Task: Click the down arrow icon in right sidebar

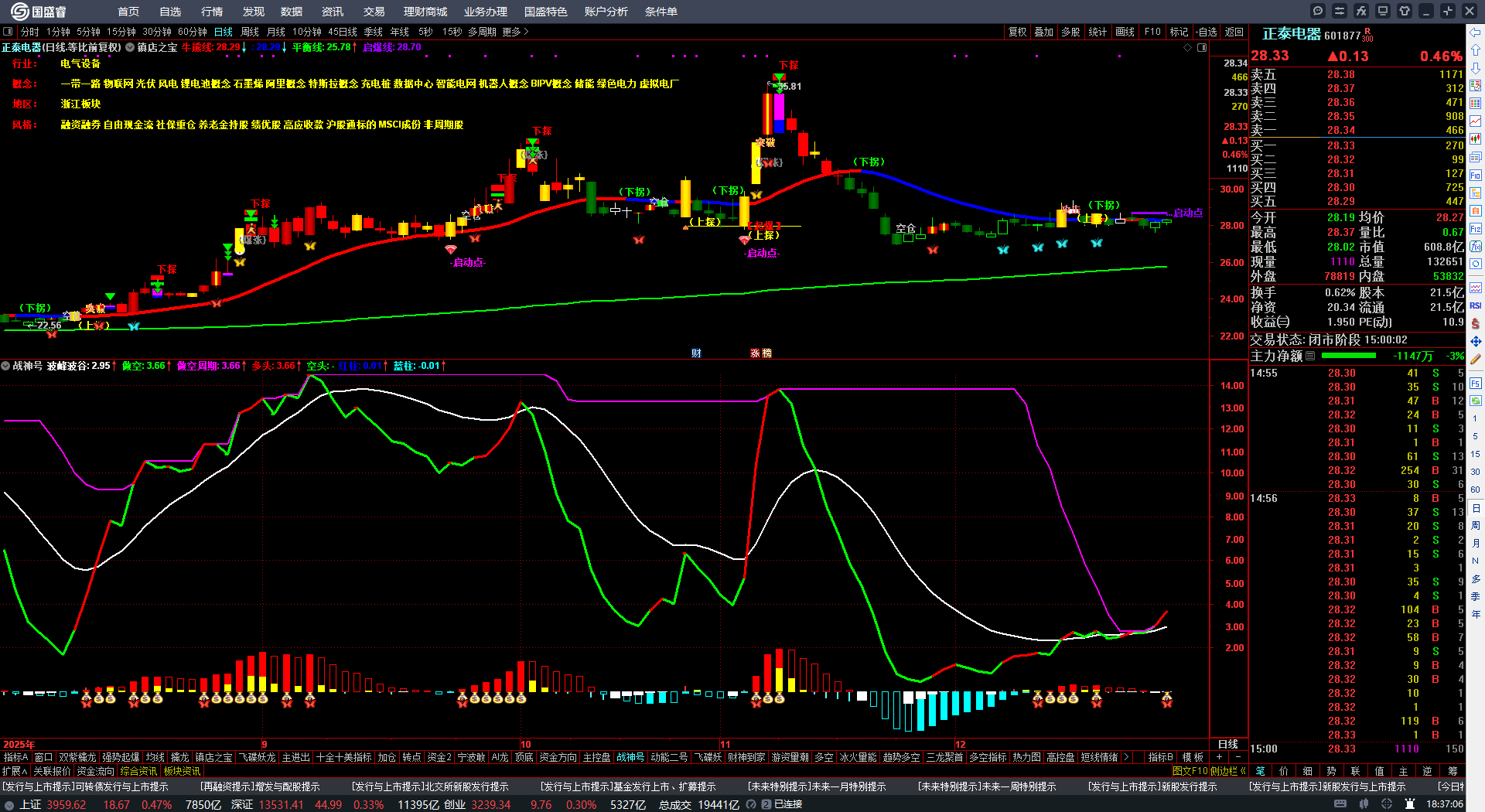Action: (x=1476, y=68)
